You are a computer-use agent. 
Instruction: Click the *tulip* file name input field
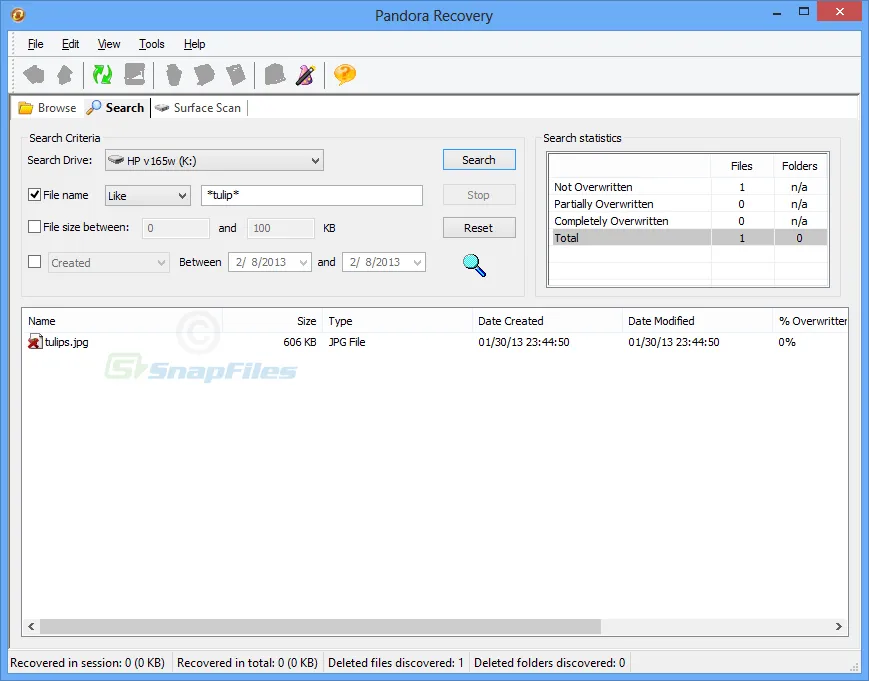[x=311, y=195]
